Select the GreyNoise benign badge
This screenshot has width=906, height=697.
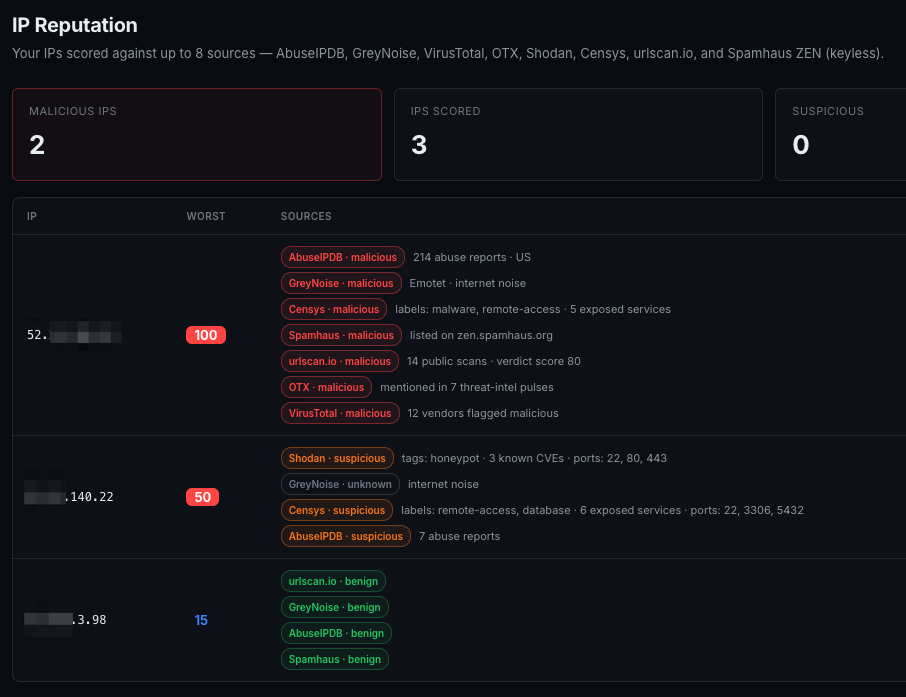point(335,607)
